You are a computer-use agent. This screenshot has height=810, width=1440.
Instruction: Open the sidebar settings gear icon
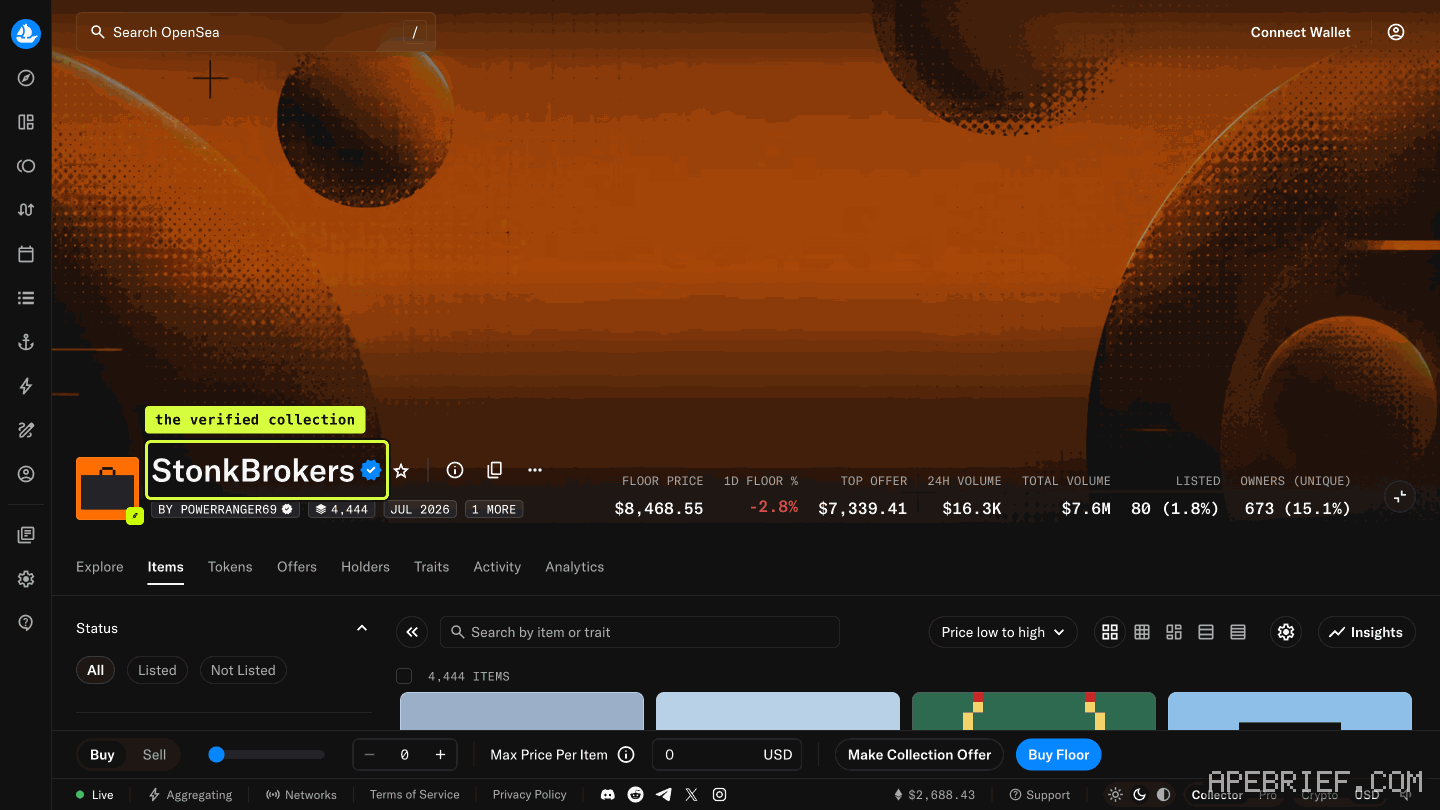coord(26,579)
